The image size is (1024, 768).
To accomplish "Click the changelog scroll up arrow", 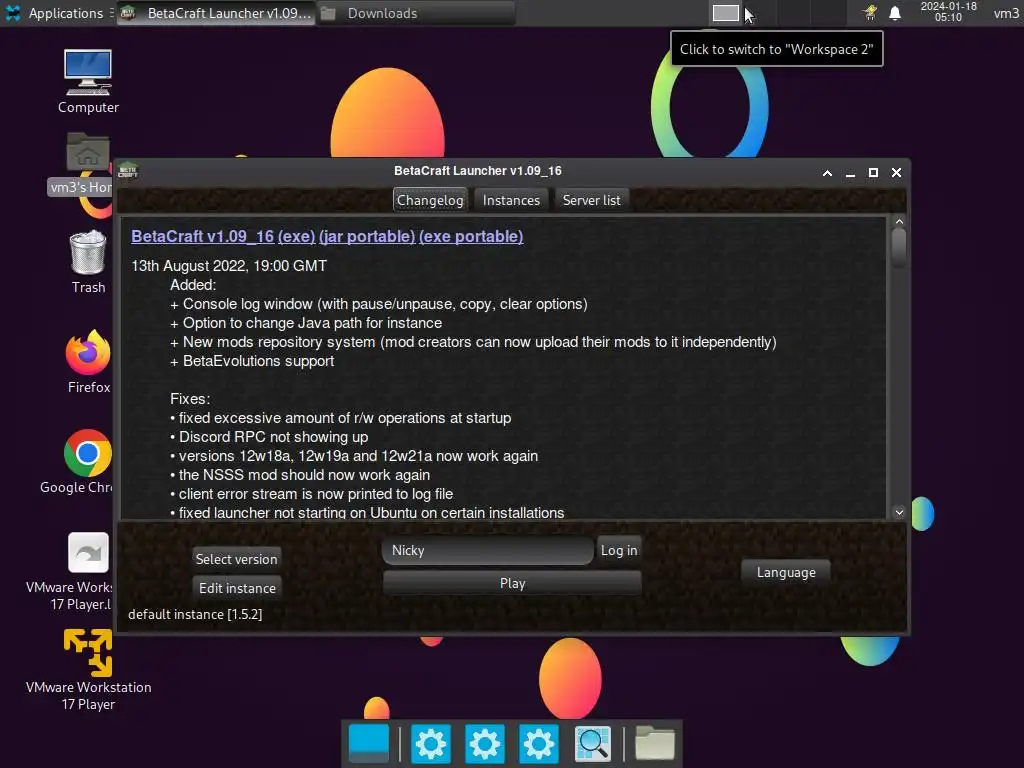I will coord(899,222).
